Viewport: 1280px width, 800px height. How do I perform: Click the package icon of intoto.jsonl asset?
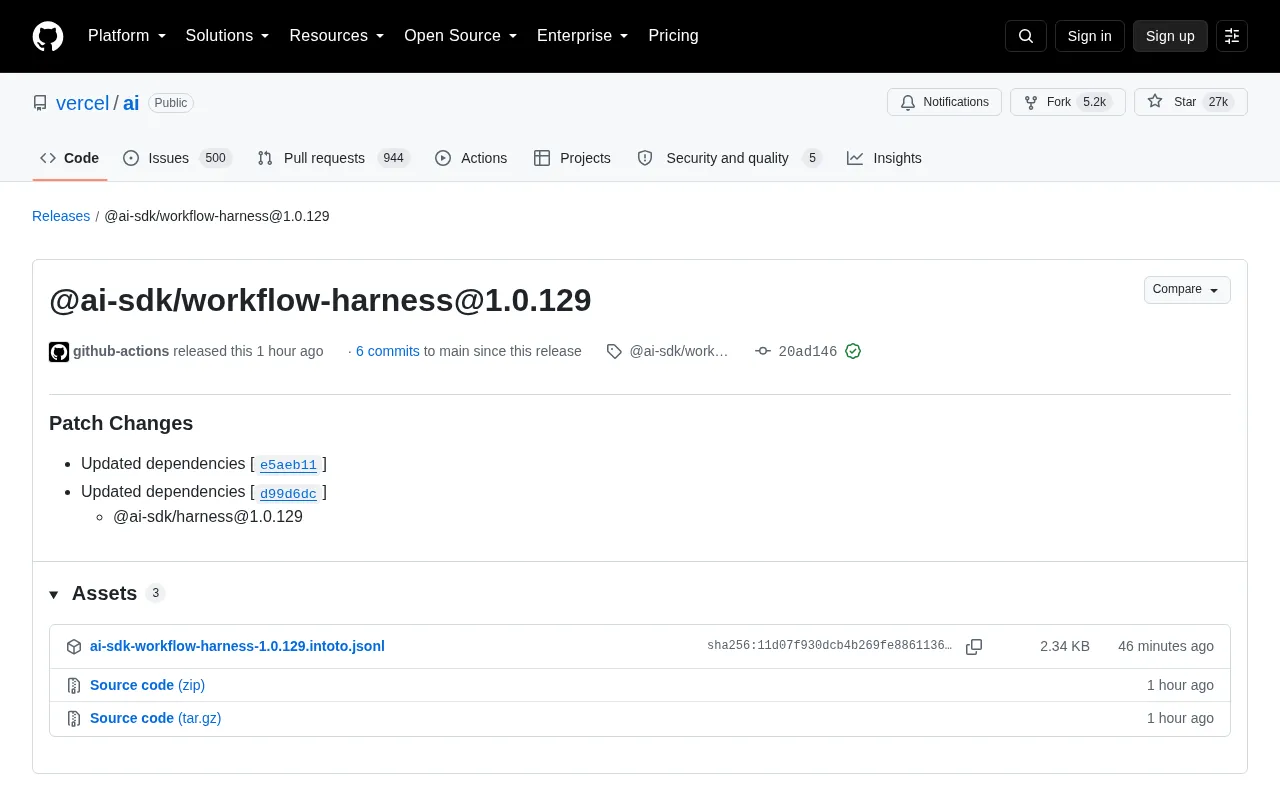click(x=74, y=647)
